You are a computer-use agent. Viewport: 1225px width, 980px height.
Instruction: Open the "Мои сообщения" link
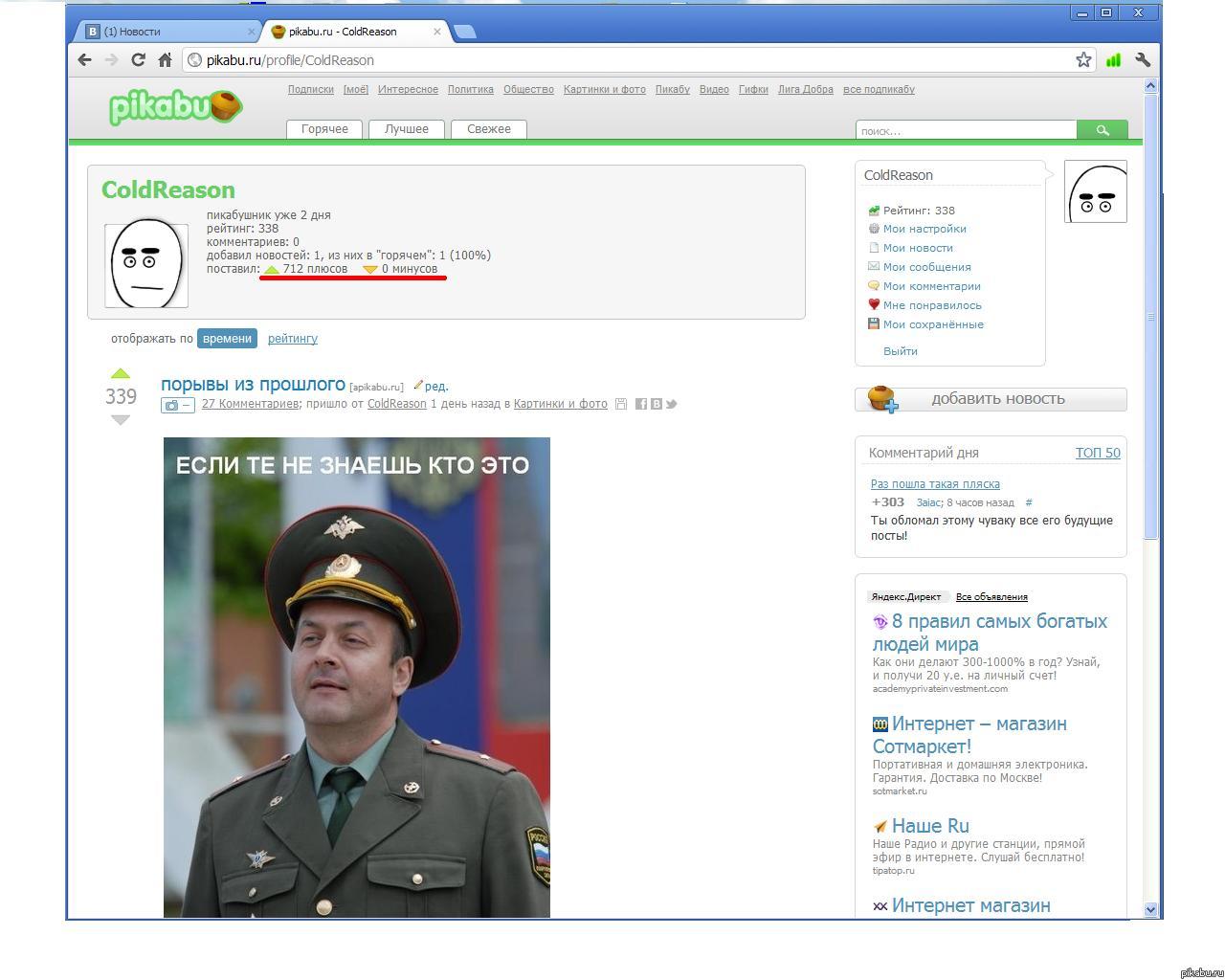(x=926, y=267)
